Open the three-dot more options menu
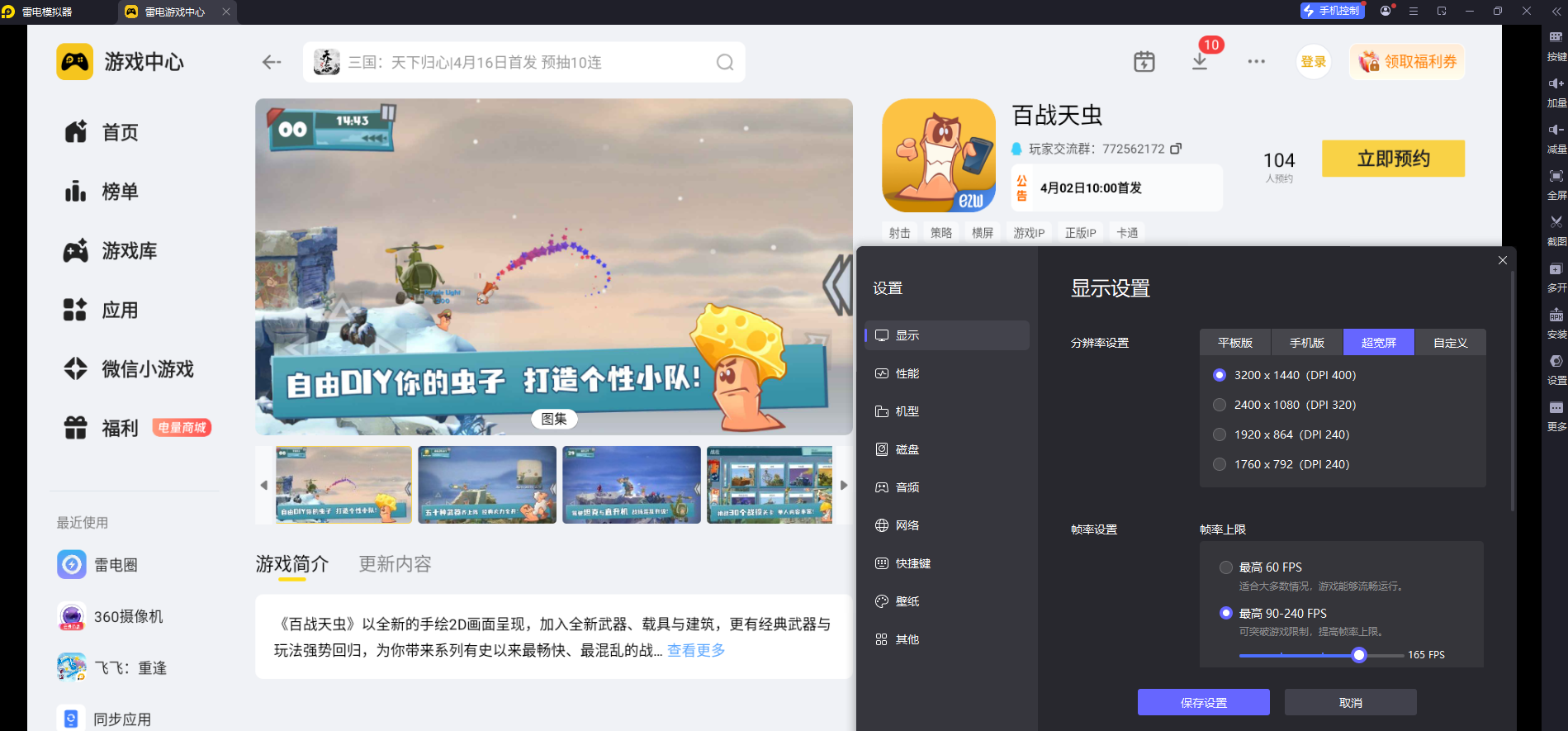Image resolution: width=1568 pixels, height=731 pixels. click(1257, 62)
